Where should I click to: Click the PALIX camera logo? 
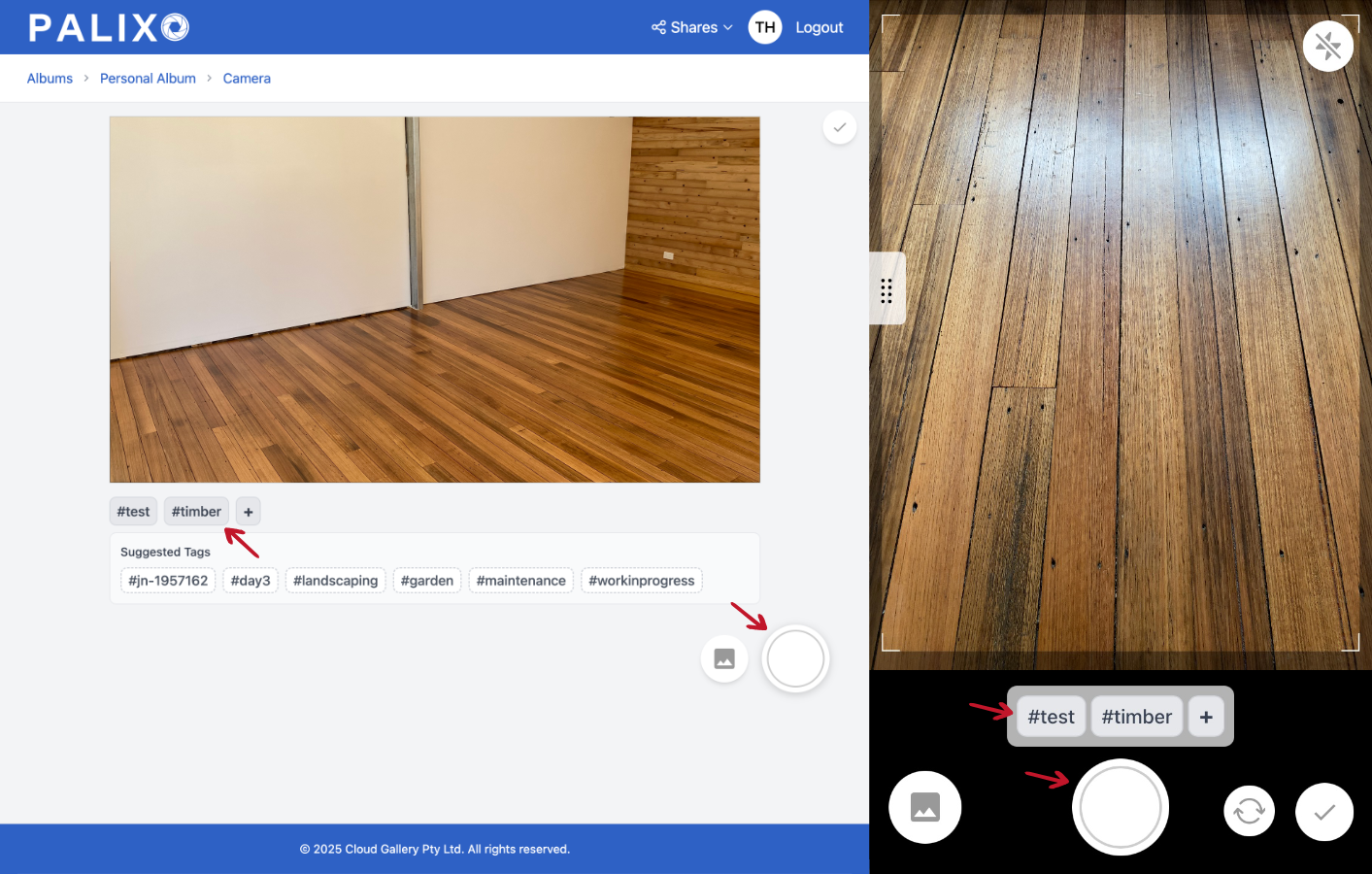[107, 26]
